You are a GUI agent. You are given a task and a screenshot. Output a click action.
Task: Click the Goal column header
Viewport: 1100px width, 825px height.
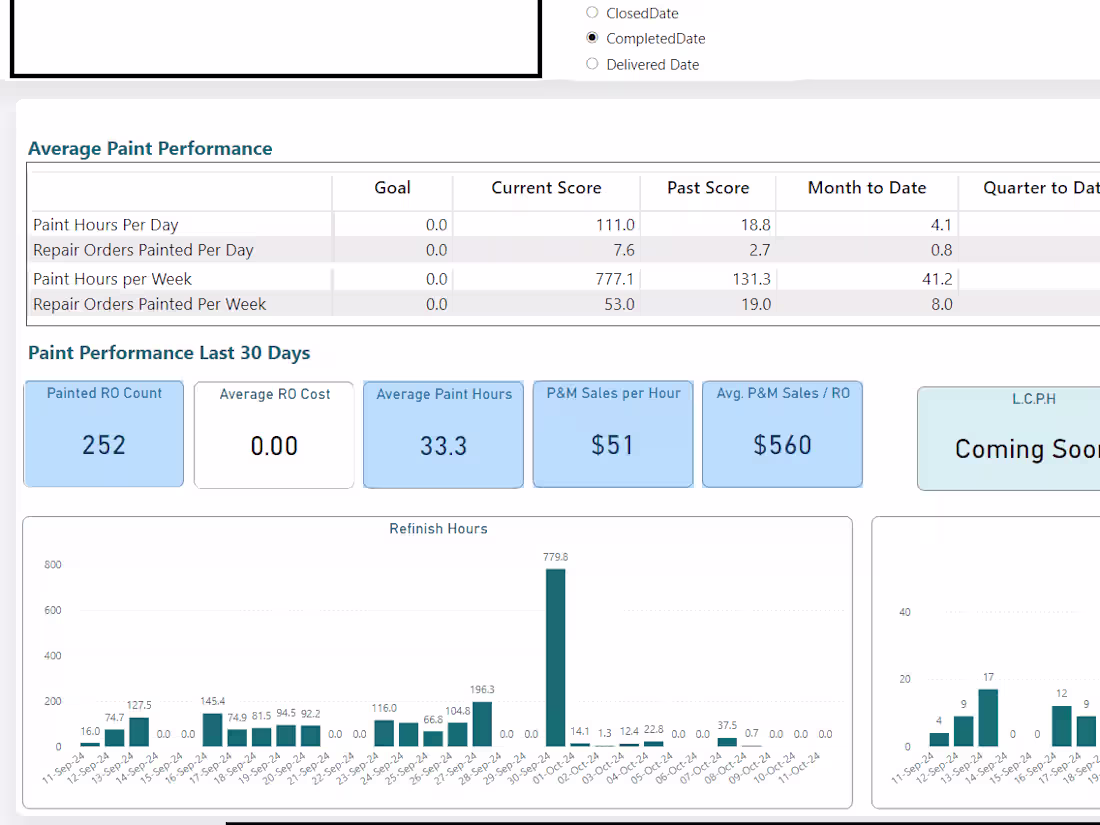392,188
